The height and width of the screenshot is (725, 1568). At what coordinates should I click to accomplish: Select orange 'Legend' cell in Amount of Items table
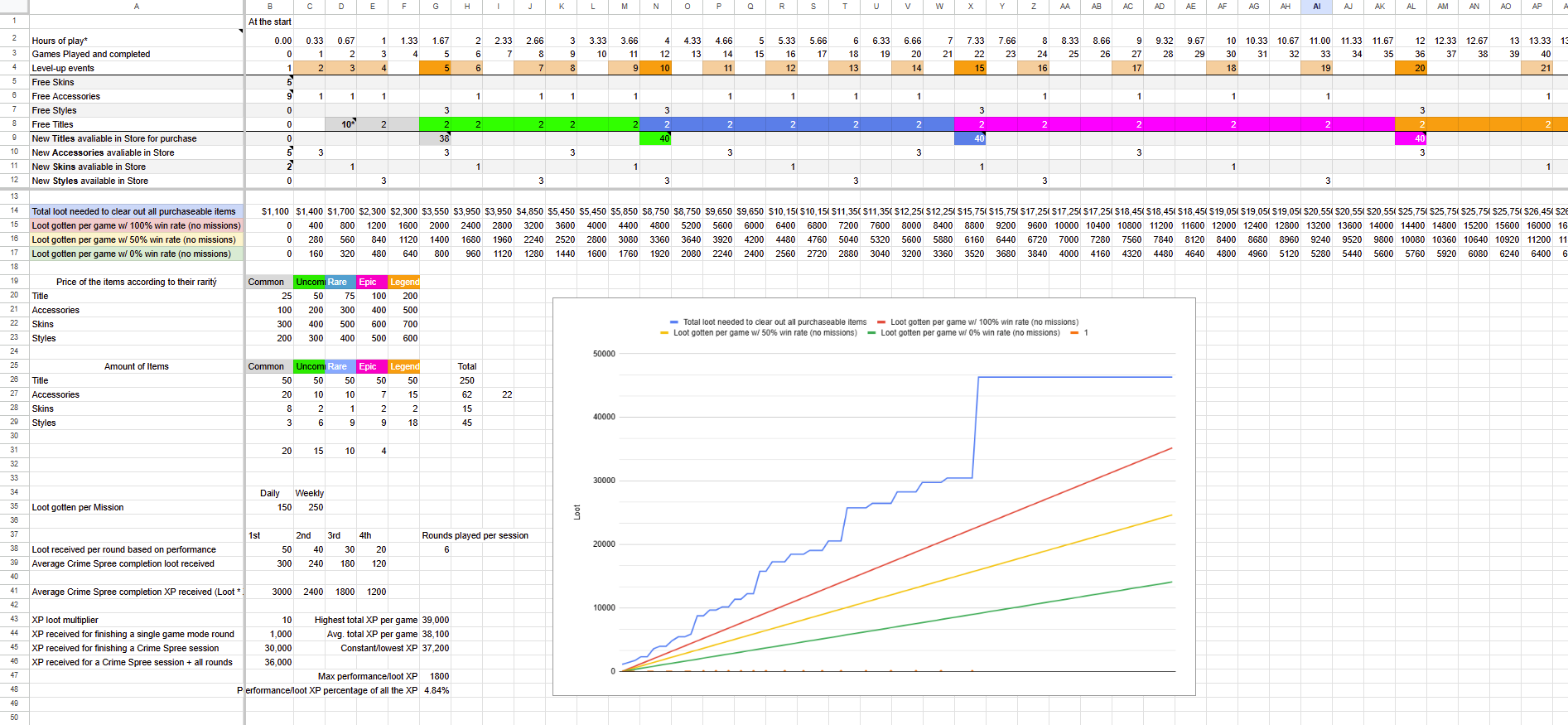404,366
